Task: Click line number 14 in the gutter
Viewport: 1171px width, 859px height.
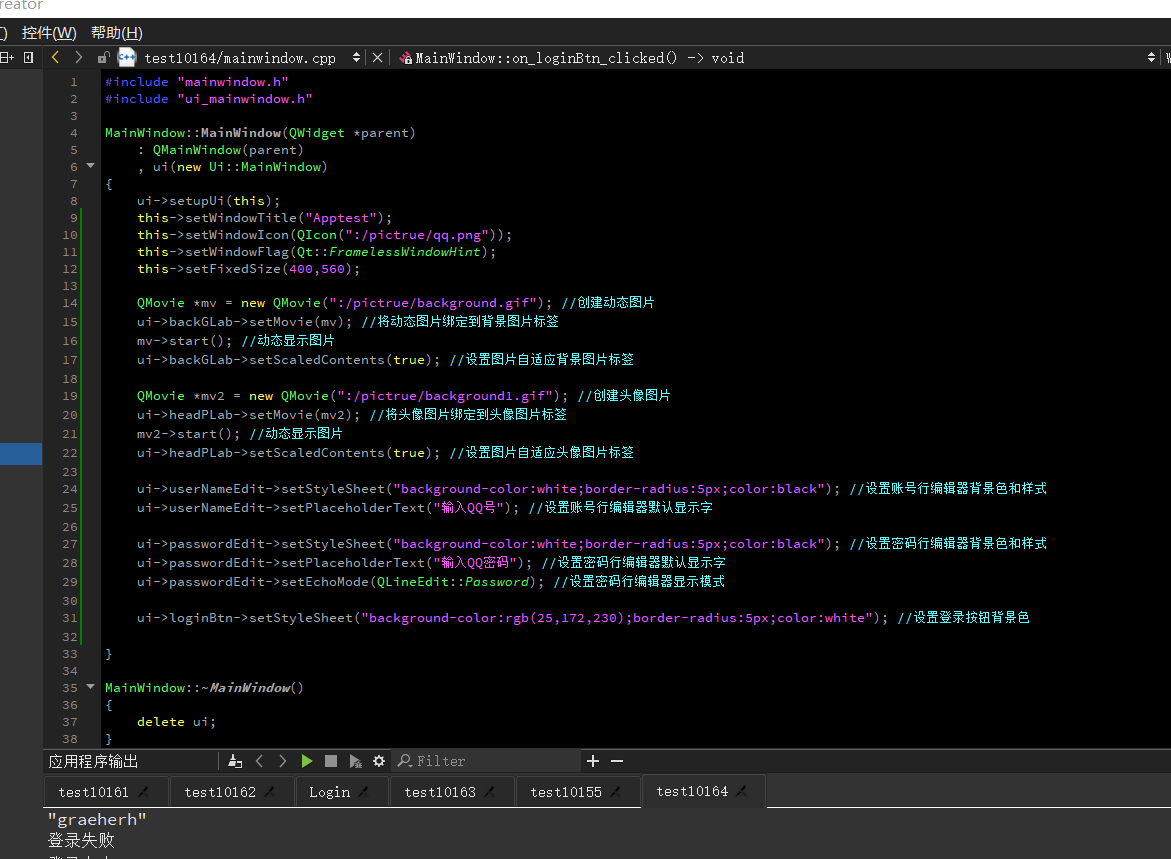Action: click(x=69, y=303)
